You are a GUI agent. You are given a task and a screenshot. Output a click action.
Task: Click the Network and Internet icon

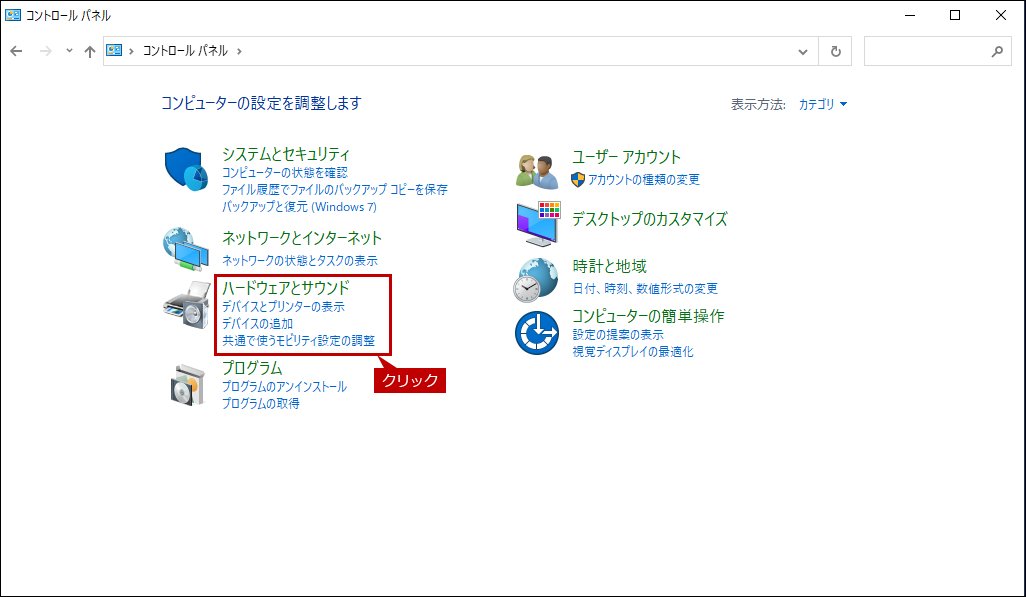point(185,248)
